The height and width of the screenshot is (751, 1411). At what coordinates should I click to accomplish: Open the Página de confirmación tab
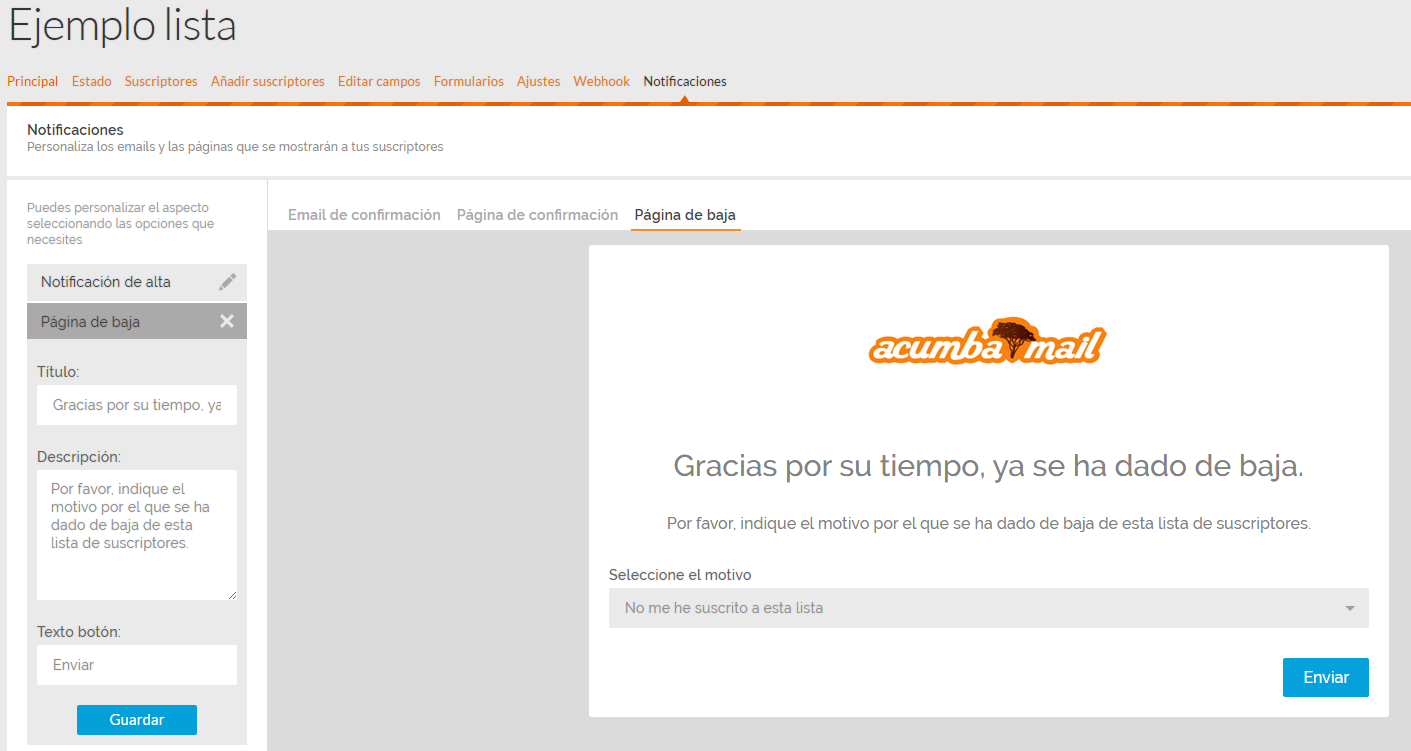click(537, 215)
